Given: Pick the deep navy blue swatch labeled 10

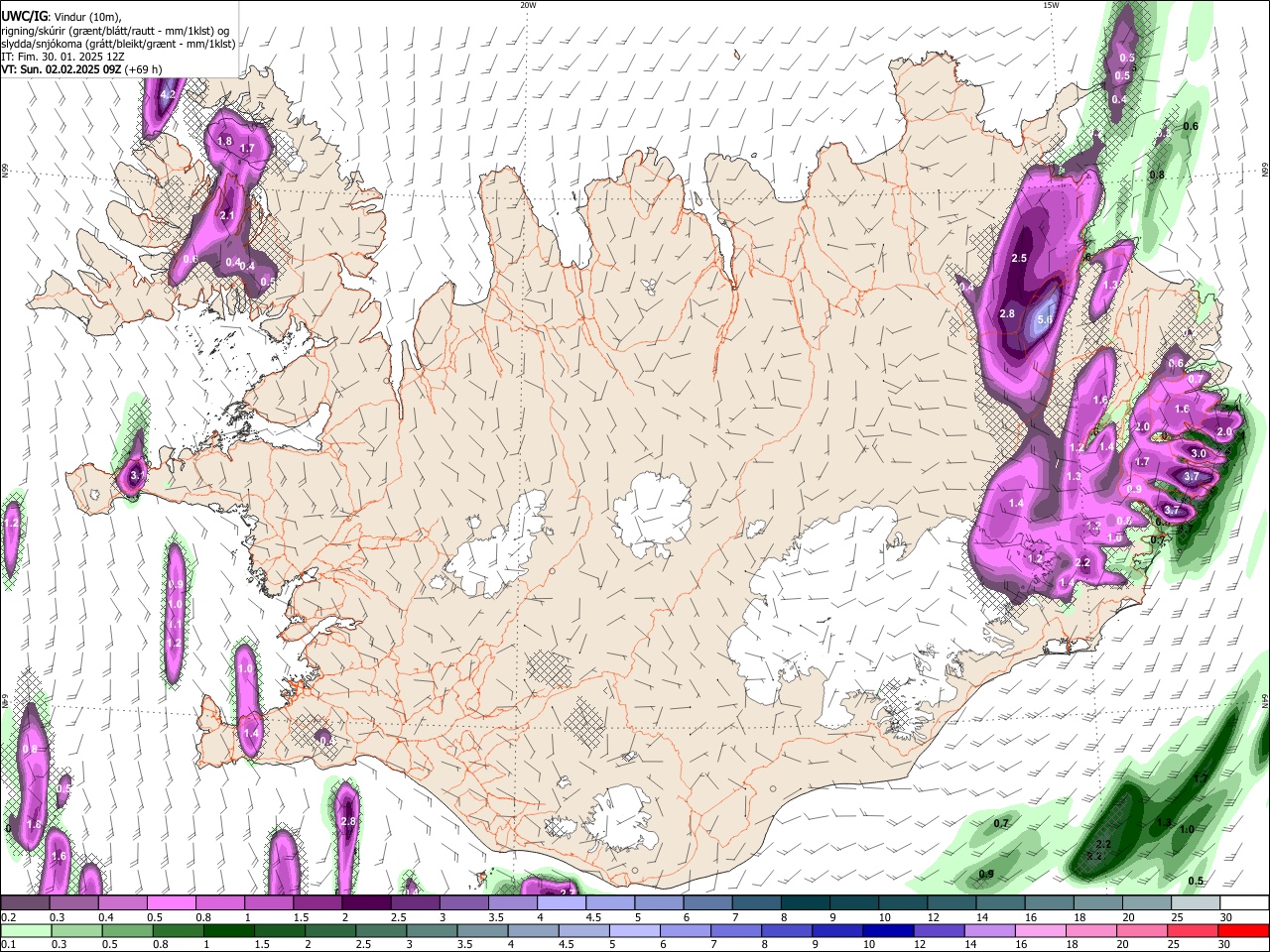Looking at the screenshot, I should coord(887,931).
